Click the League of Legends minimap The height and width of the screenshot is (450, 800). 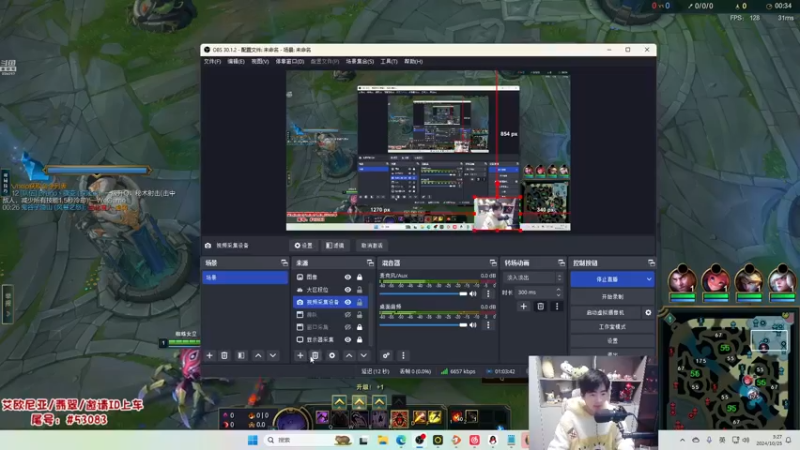(730, 370)
